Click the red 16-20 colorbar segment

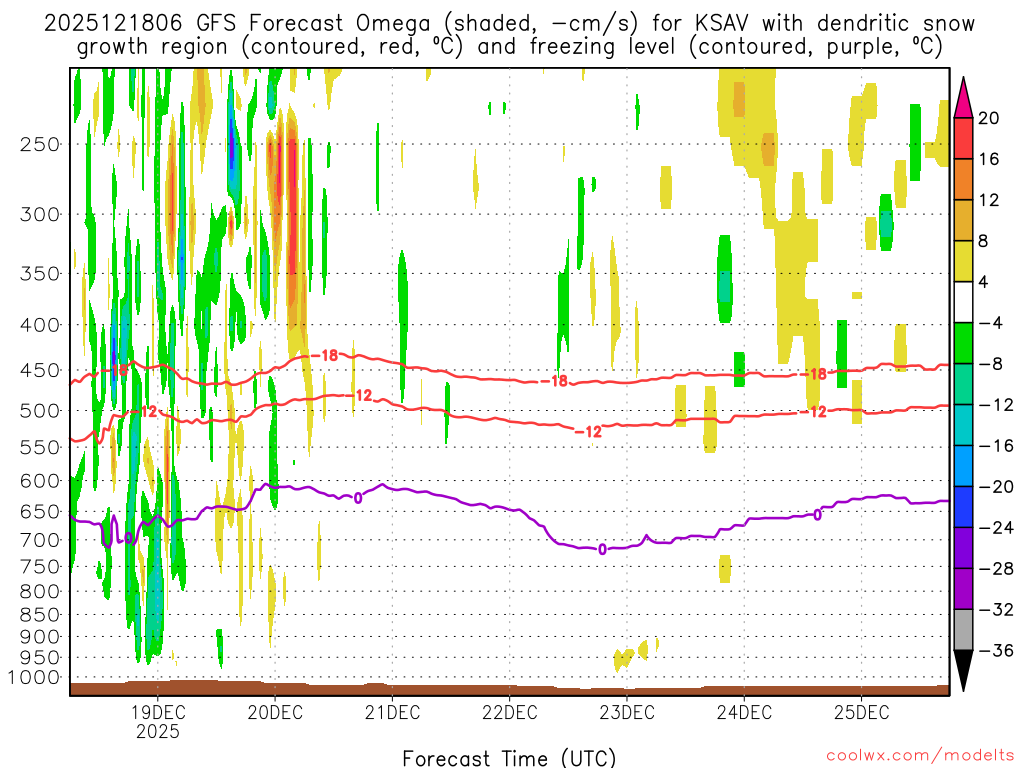[x=963, y=138]
